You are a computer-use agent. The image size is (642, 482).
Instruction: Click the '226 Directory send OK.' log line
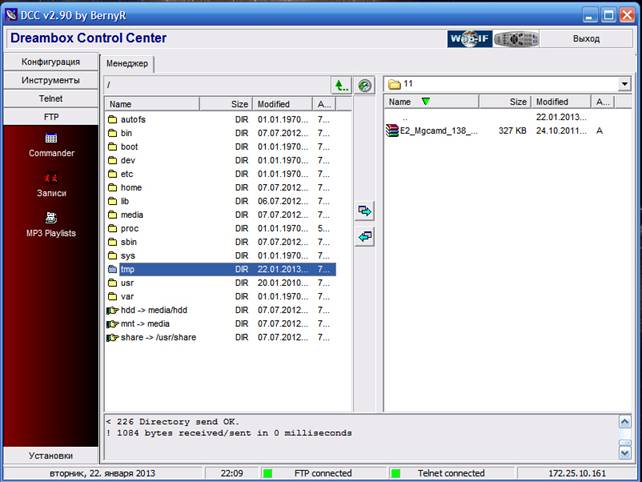[173, 422]
